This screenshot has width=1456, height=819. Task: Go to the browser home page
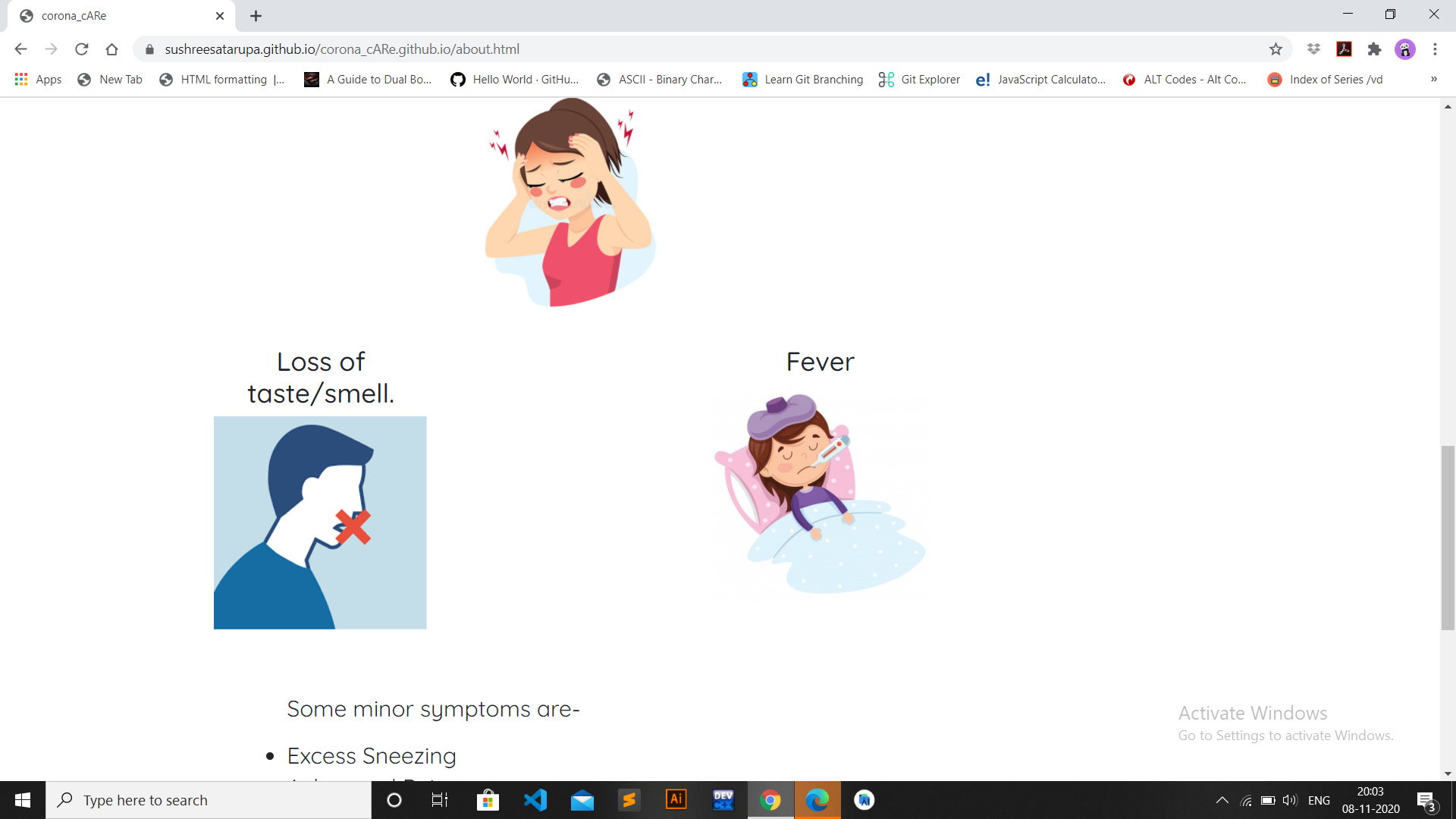pos(111,49)
